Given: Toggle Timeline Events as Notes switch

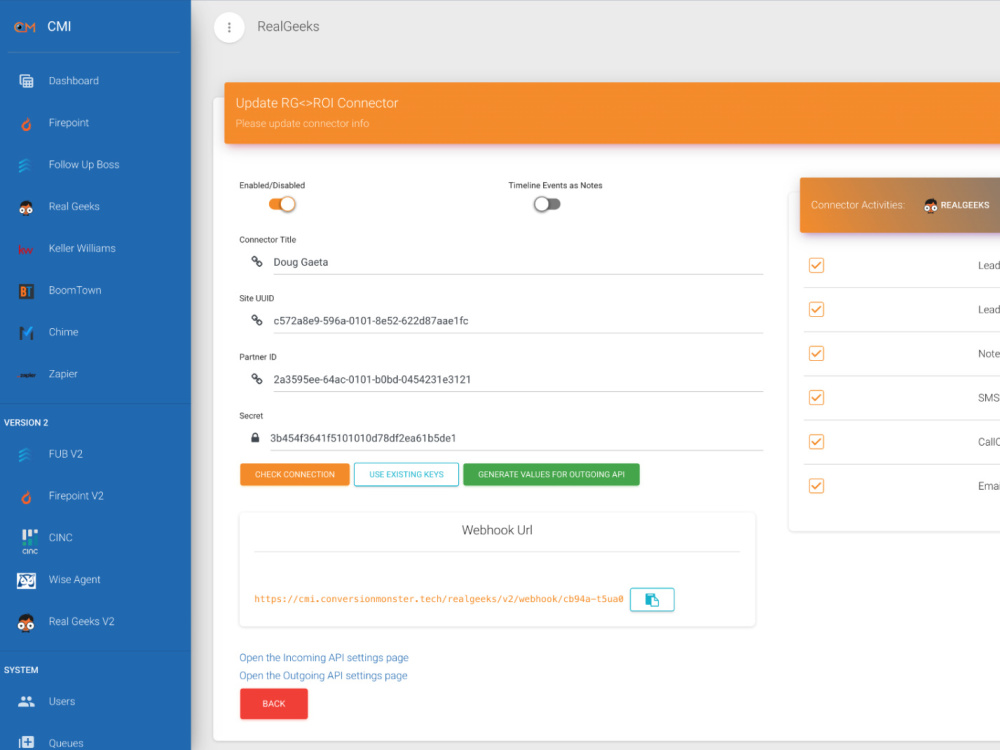Looking at the screenshot, I should click(x=547, y=204).
